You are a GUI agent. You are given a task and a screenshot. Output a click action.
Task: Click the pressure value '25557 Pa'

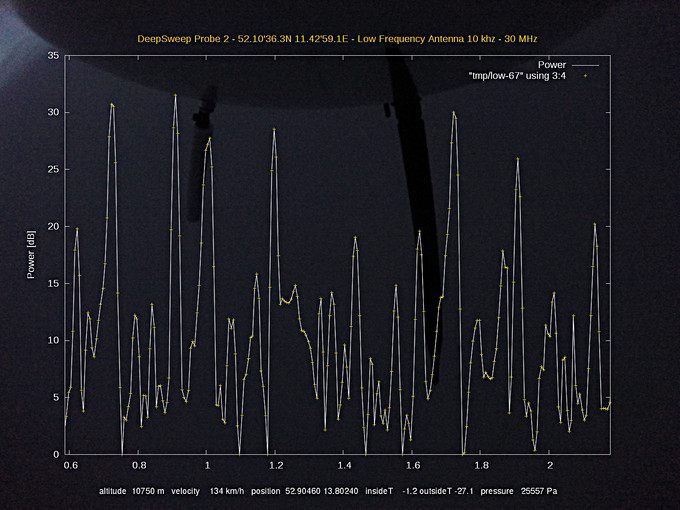(x=539, y=491)
